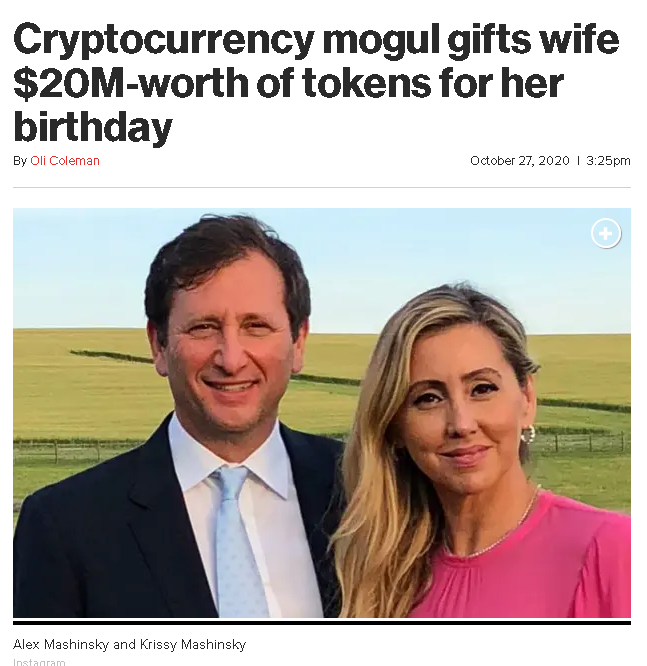The width and height of the screenshot is (647, 666).
Task: Click the October 27, 2020 publish date
Action: (520, 161)
